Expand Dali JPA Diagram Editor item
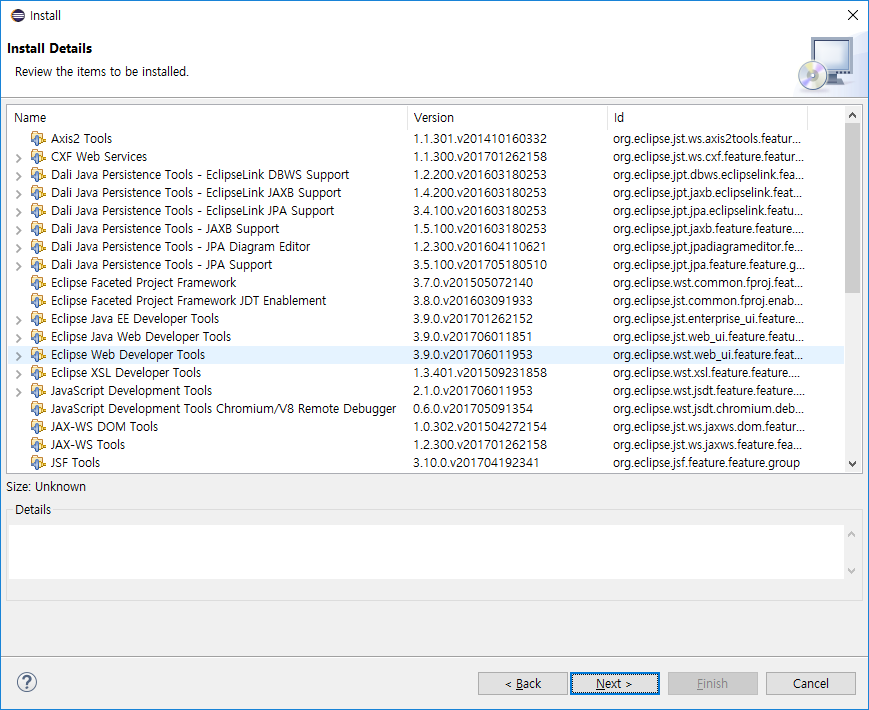 (x=19, y=248)
